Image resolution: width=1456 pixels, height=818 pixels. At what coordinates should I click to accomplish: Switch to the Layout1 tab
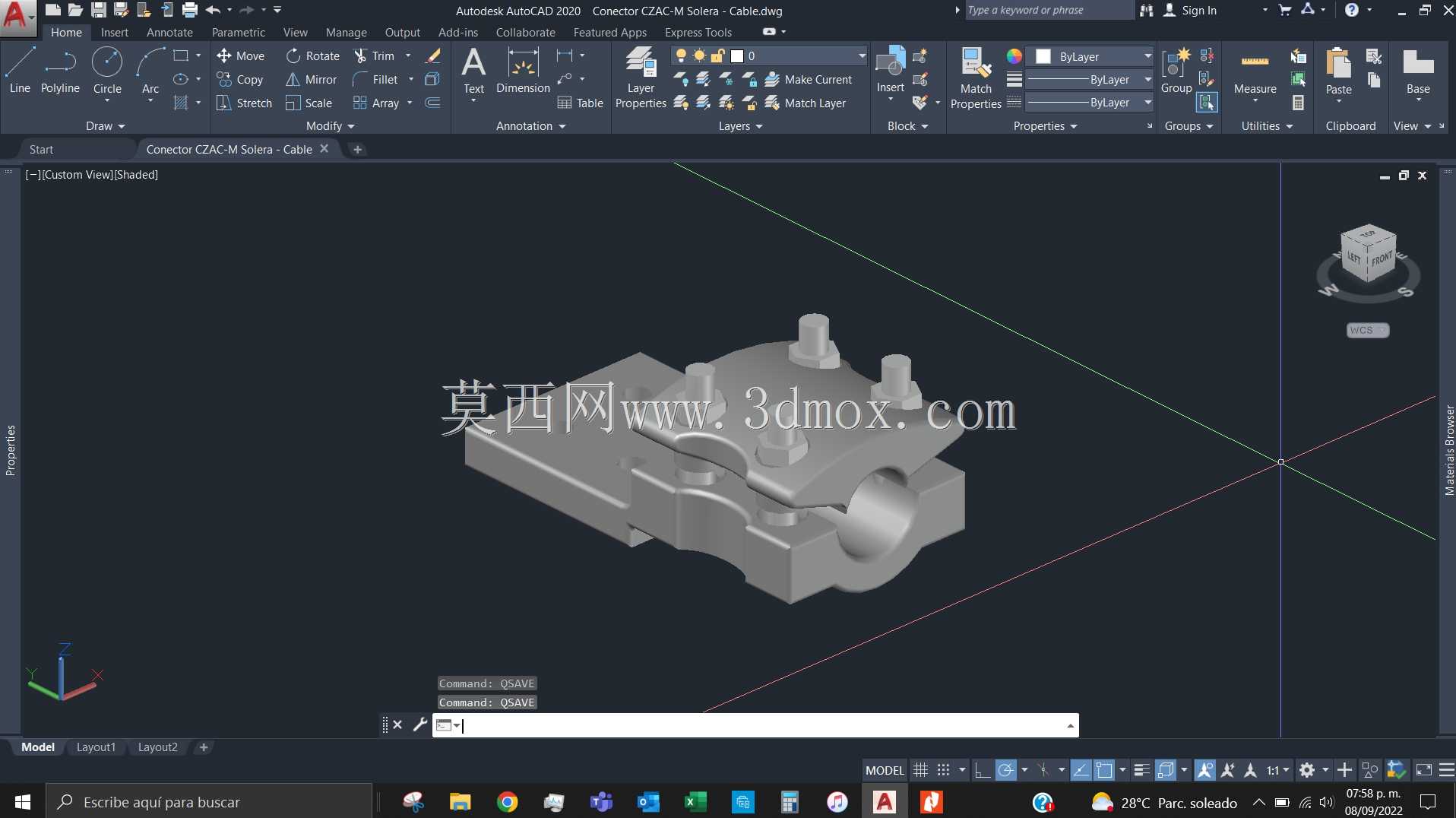click(97, 747)
